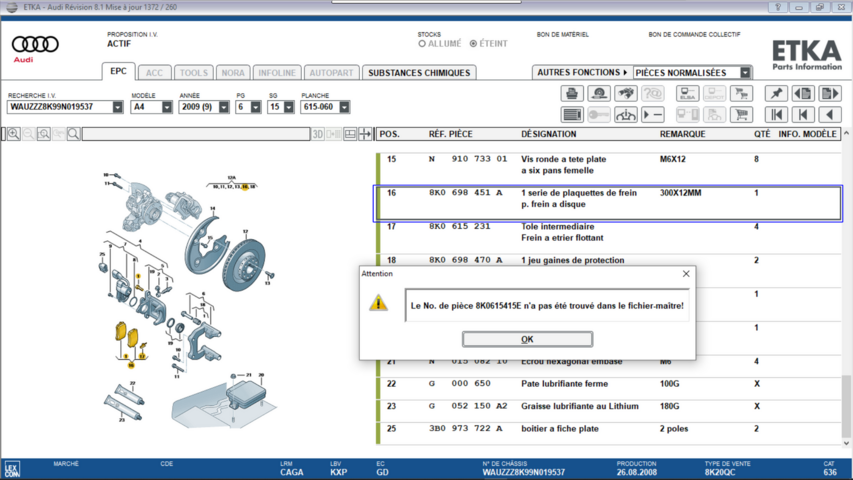The image size is (853, 480).
Task: Open the ANNÉE 2009 dropdown
Action: pos(224,107)
